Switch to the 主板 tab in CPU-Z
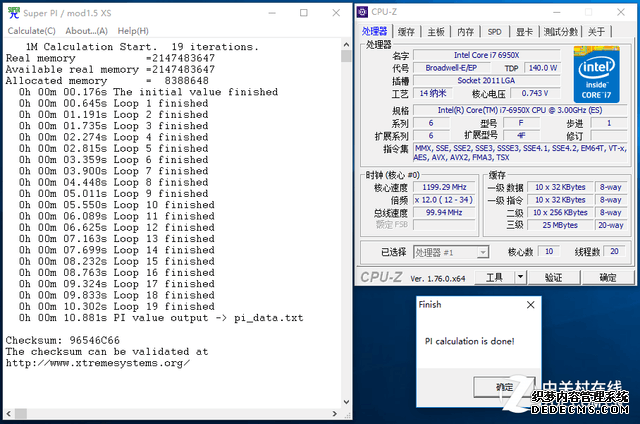 (x=436, y=32)
